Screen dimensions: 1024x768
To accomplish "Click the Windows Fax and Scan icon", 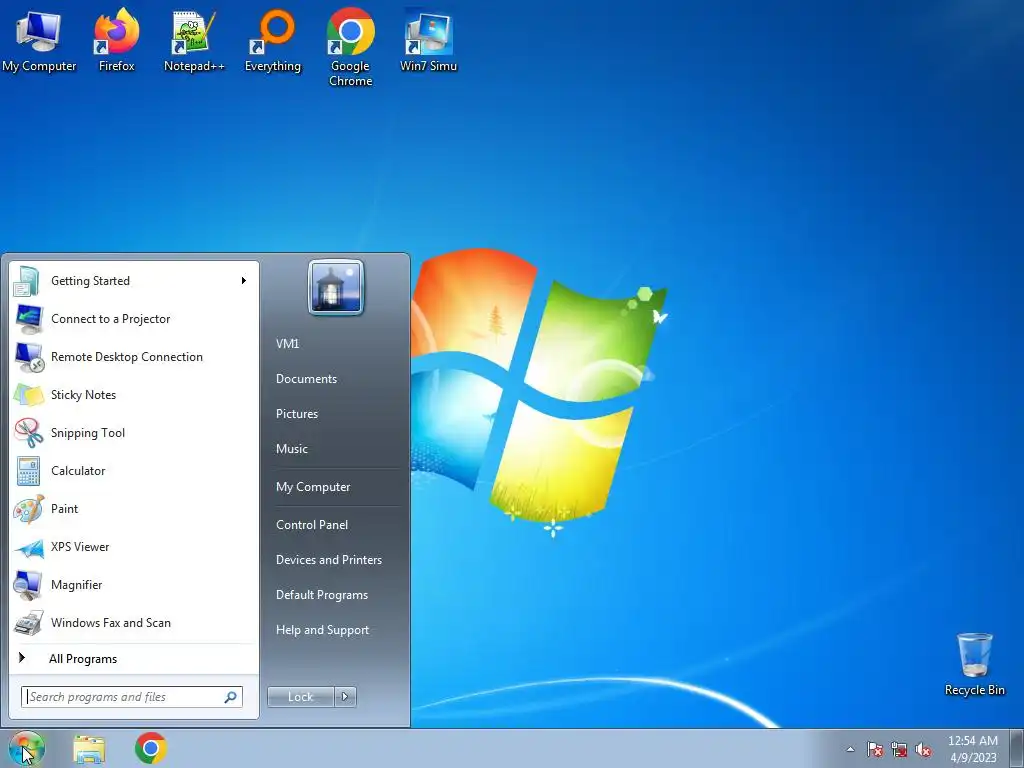I will [x=28, y=623].
